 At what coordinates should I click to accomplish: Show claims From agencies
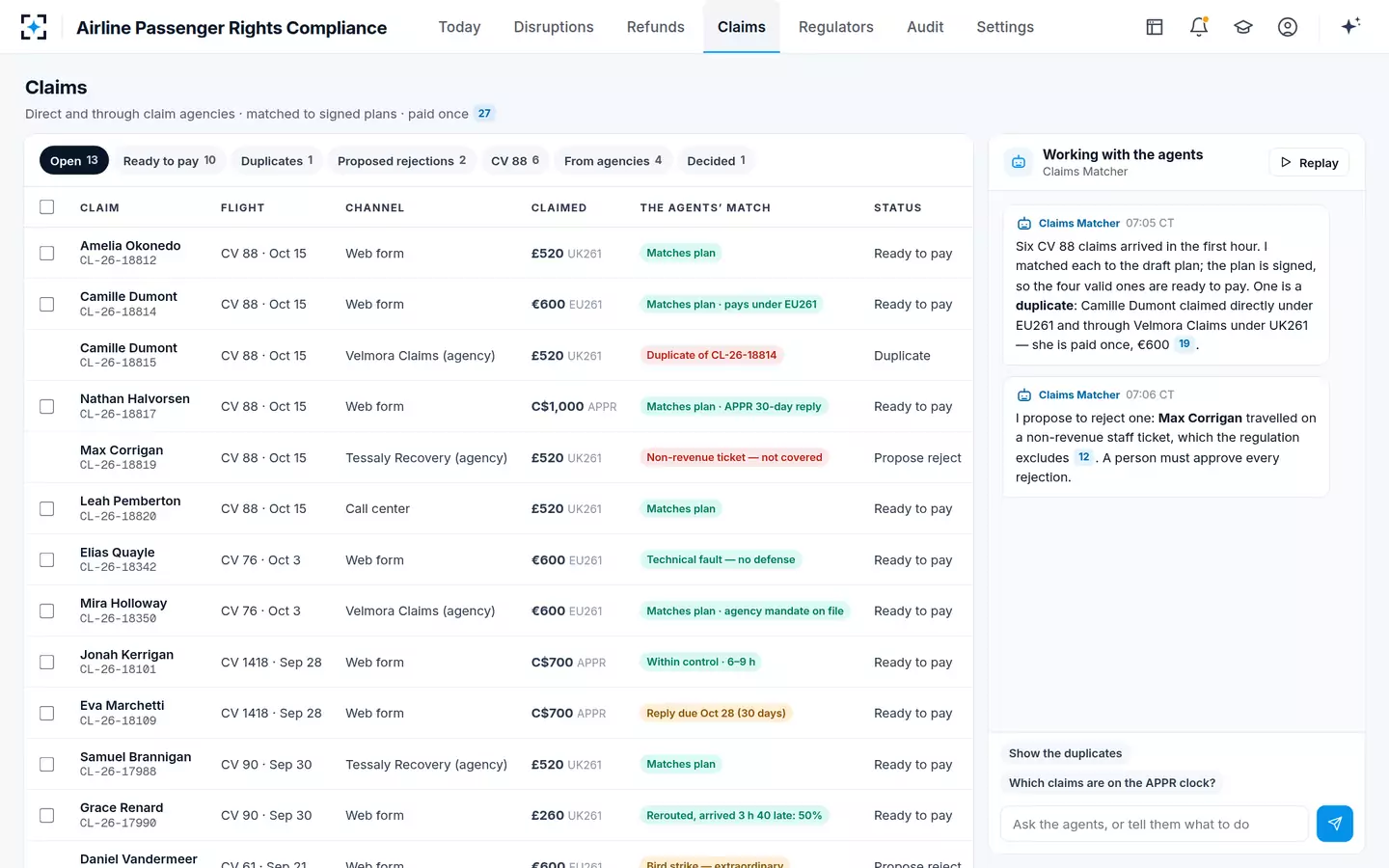tap(613, 160)
